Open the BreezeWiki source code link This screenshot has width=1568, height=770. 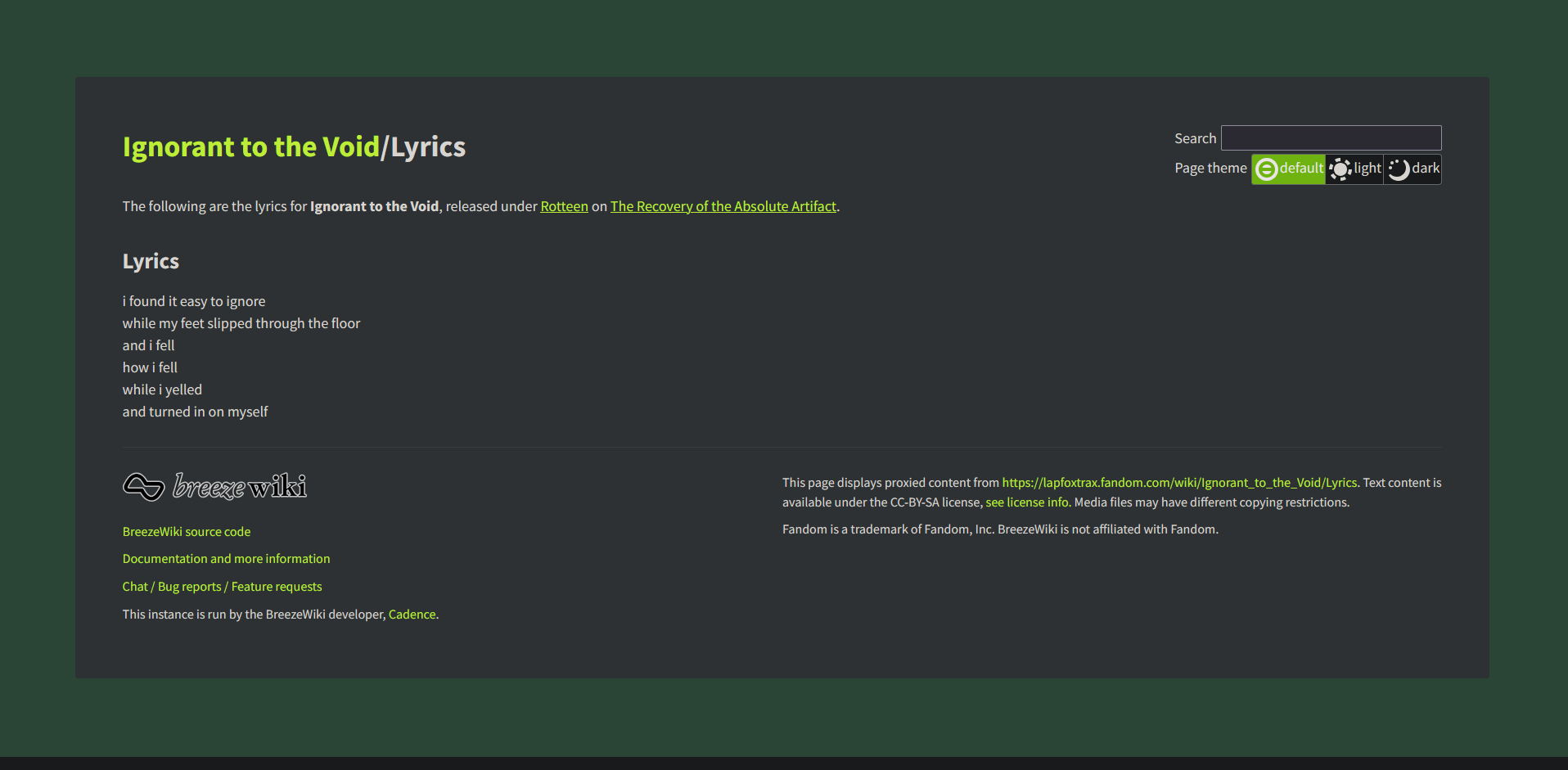tap(187, 532)
